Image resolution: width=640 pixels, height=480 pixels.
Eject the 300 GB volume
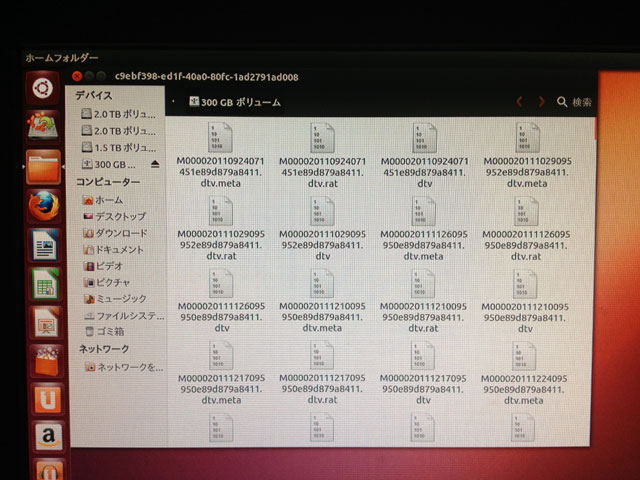tap(155, 164)
